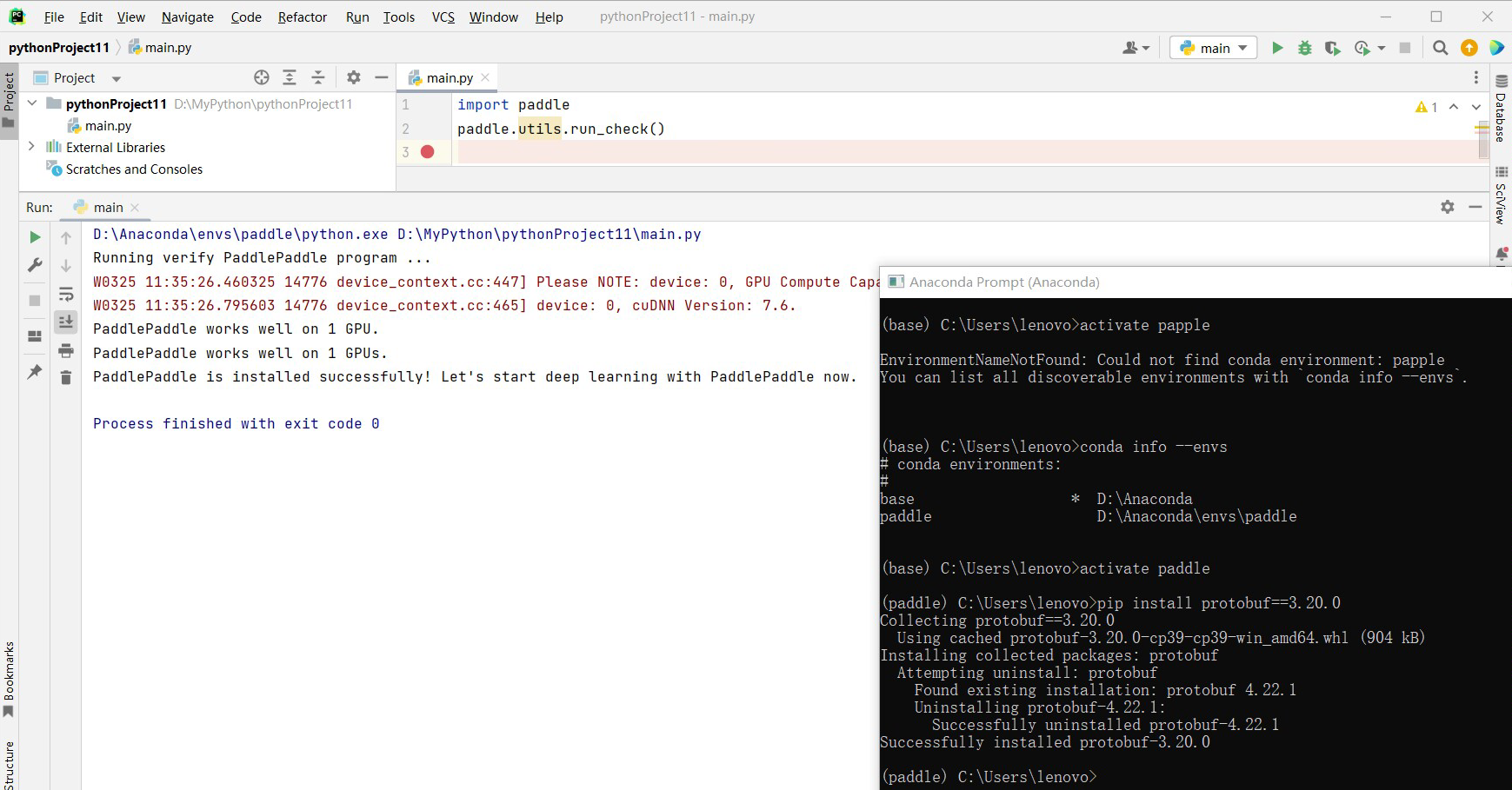Click the Down the stack trace arrow

(x=66, y=265)
